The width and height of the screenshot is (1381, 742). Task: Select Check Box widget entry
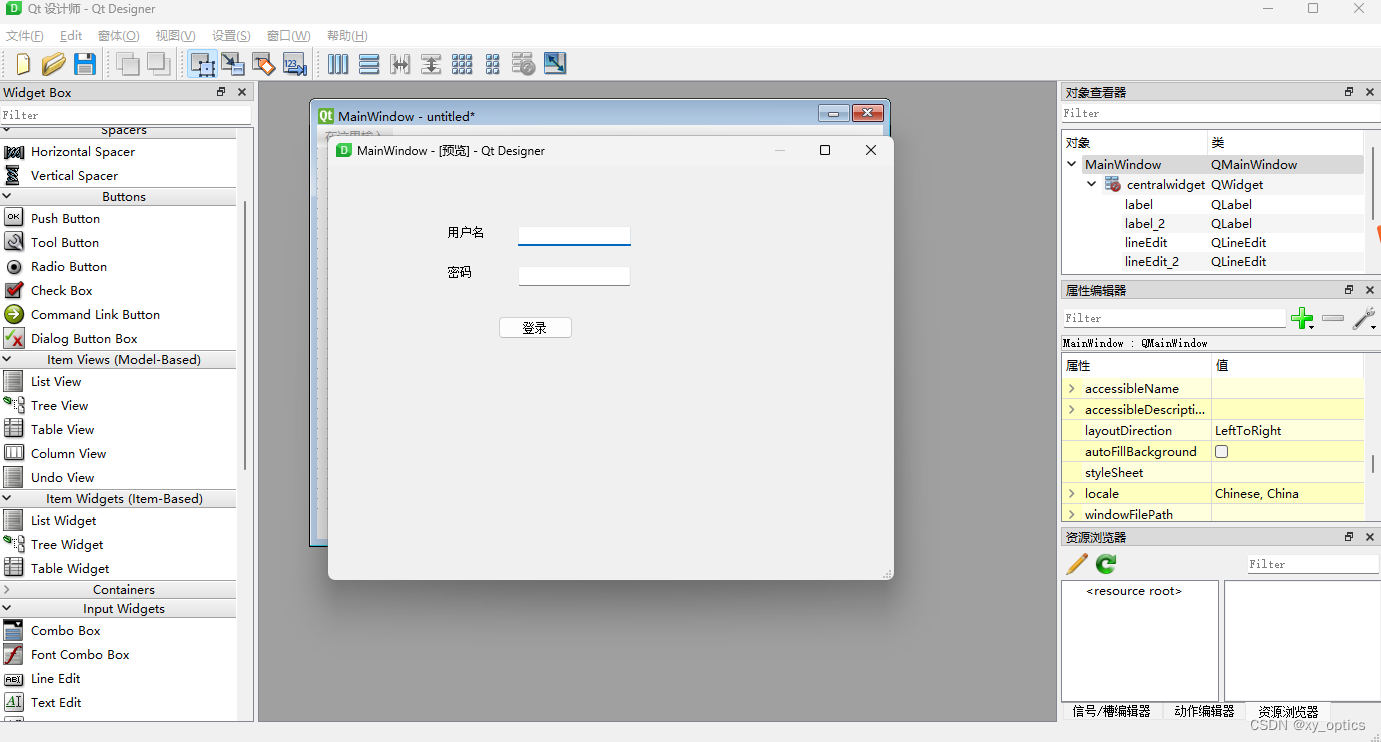pyautogui.click(x=61, y=290)
